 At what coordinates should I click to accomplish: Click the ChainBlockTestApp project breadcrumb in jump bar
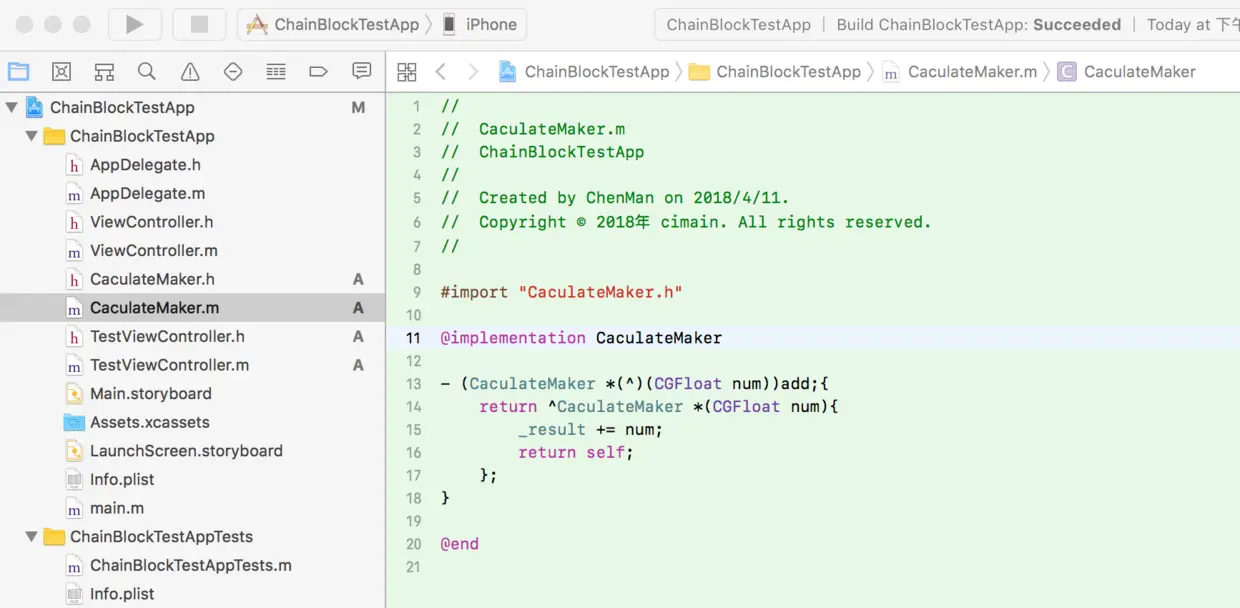click(x=584, y=72)
